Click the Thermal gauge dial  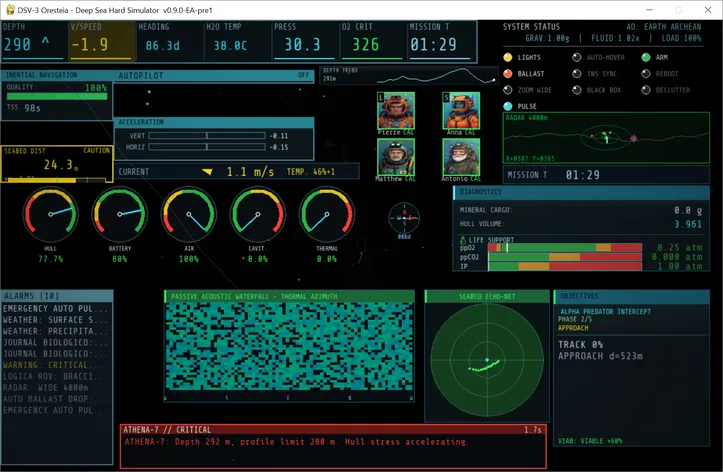327,214
